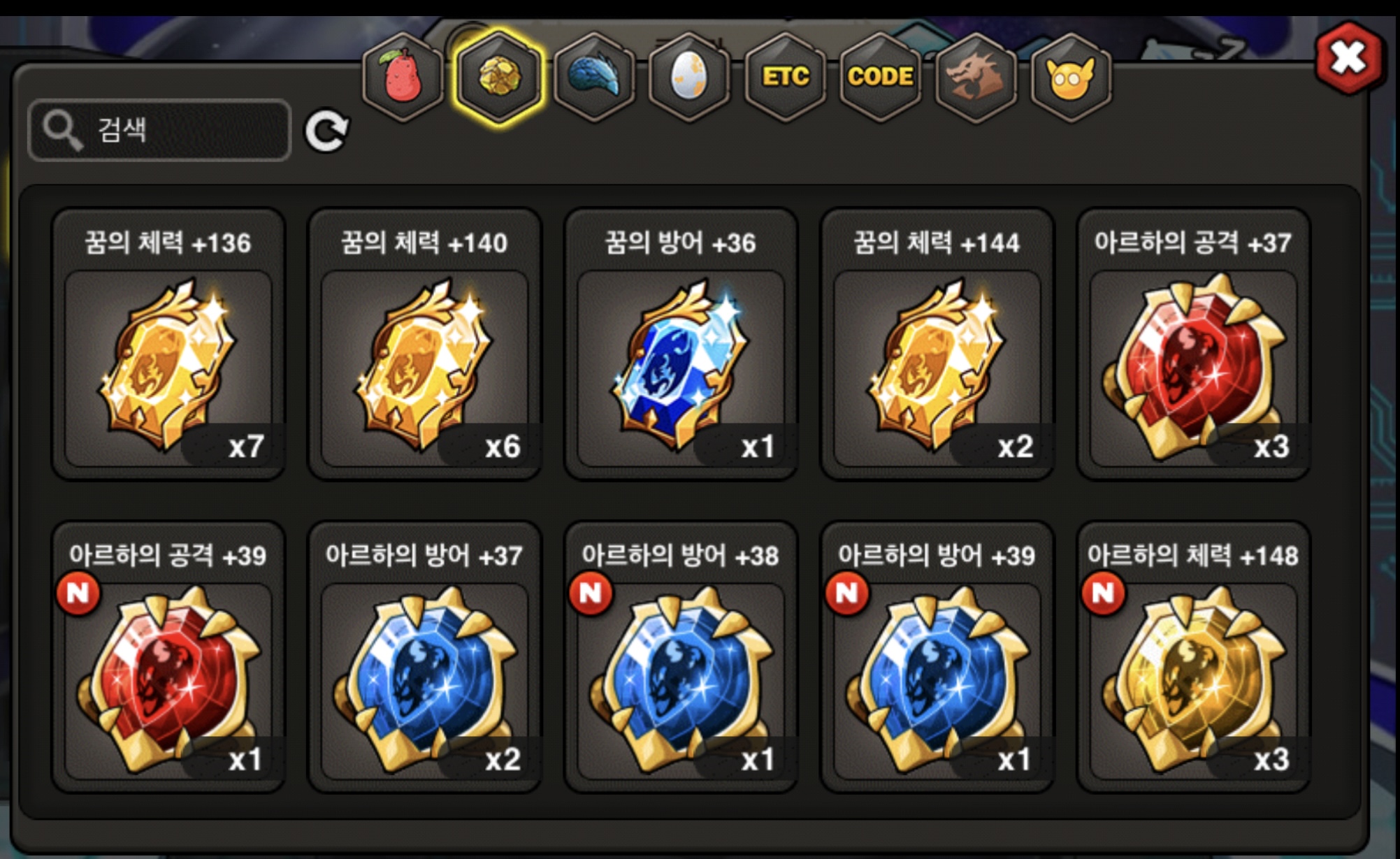Open the ETC tab
Viewport: 1400px width, 859px height.
pyautogui.click(x=785, y=78)
